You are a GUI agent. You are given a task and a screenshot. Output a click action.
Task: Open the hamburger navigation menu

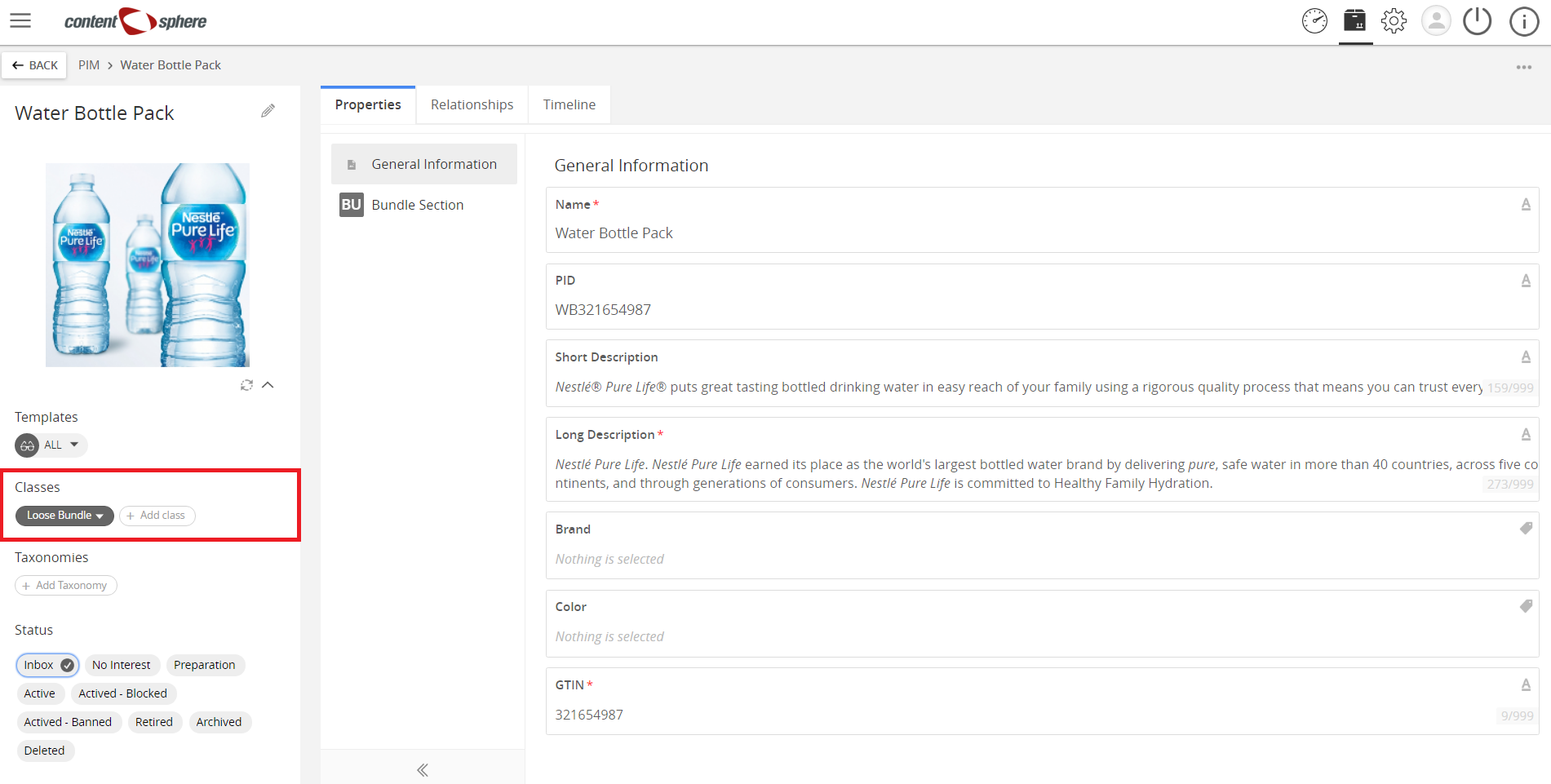[20, 21]
